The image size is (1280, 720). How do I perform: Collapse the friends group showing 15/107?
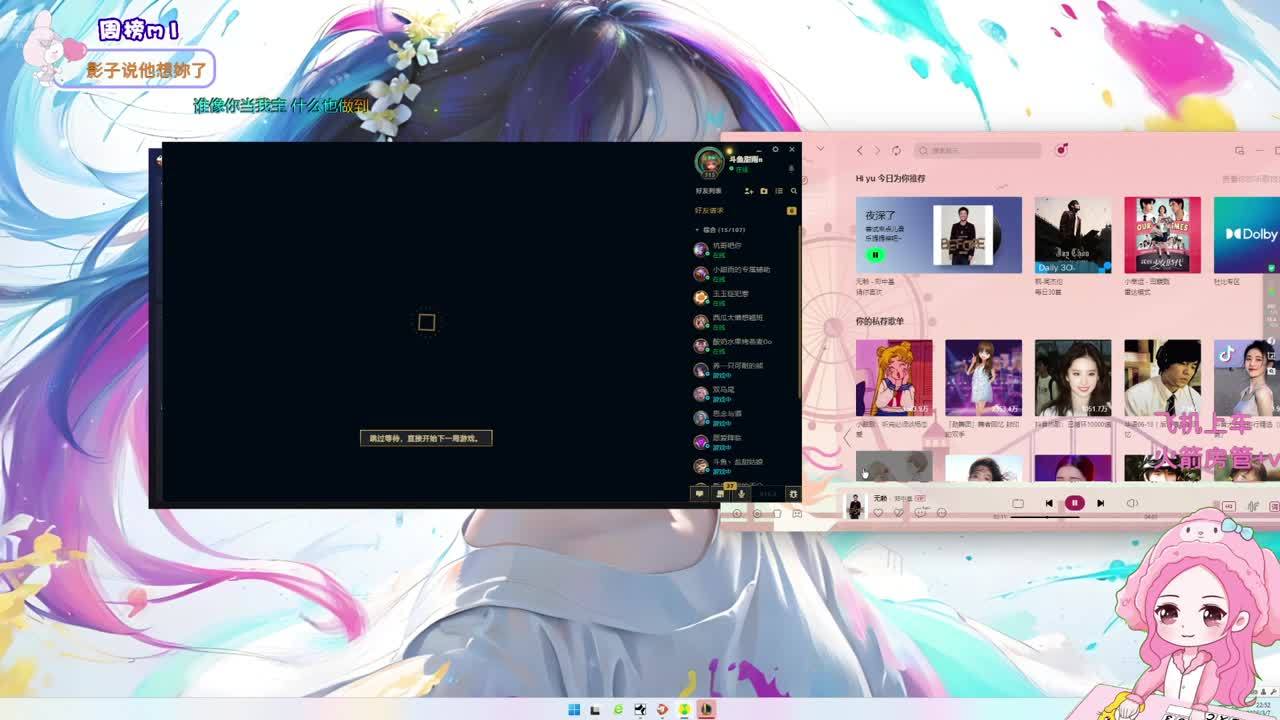coord(697,230)
